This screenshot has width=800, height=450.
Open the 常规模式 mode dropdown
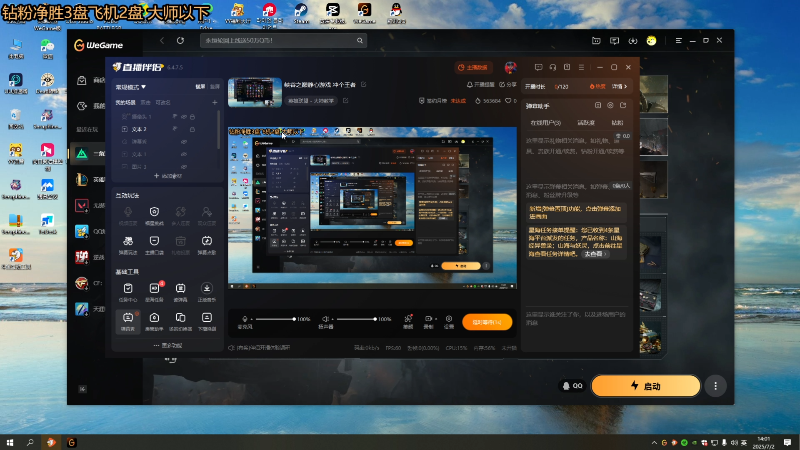tap(131, 87)
